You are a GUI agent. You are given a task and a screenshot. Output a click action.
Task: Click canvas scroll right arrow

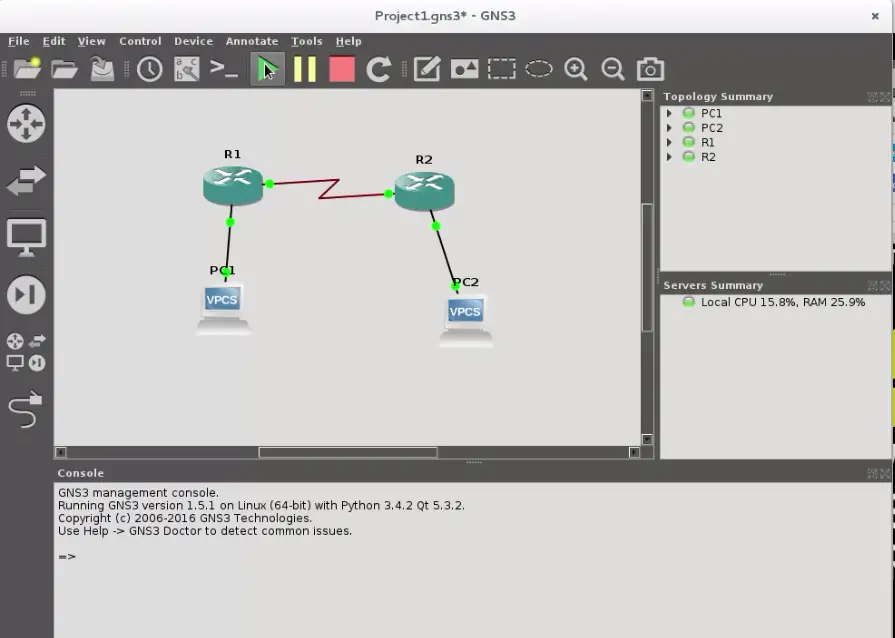[x=634, y=453]
